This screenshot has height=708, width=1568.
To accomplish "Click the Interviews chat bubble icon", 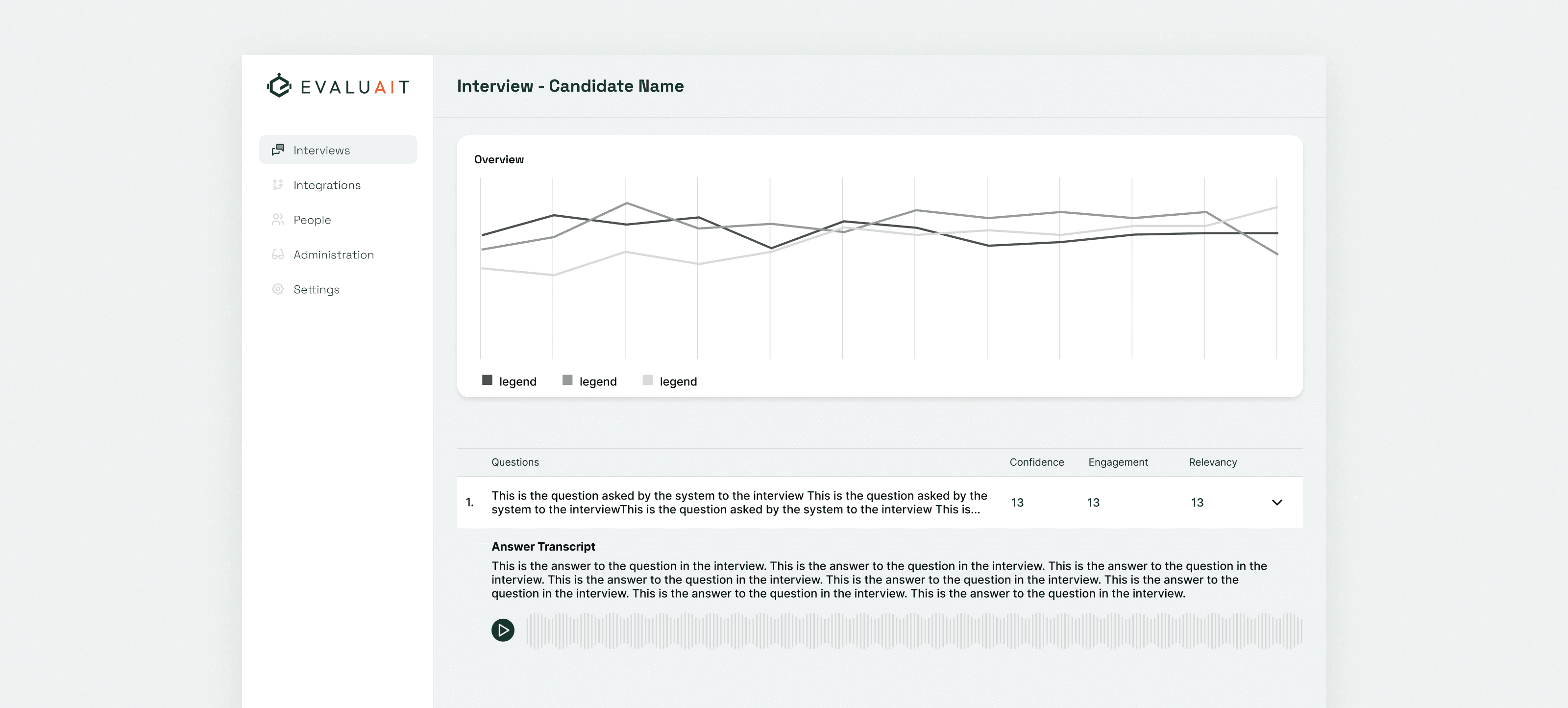I will tap(277, 150).
